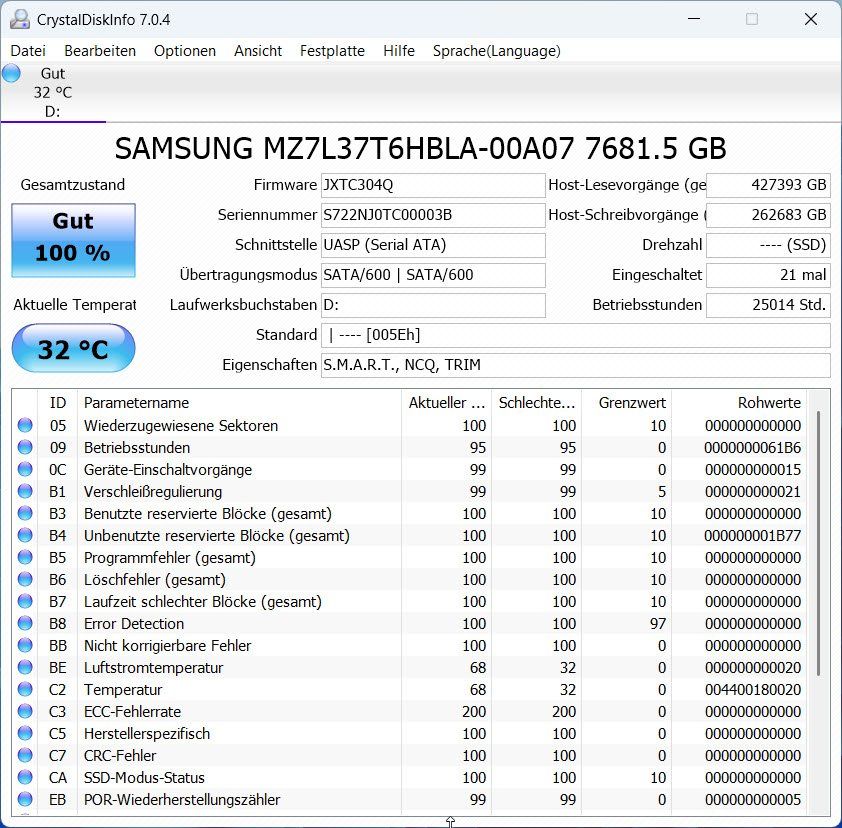Click status orb of row B7 Laufzeit schlechter Blöcke
The height and width of the screenshot is (828, 842).
coord(25,601)
